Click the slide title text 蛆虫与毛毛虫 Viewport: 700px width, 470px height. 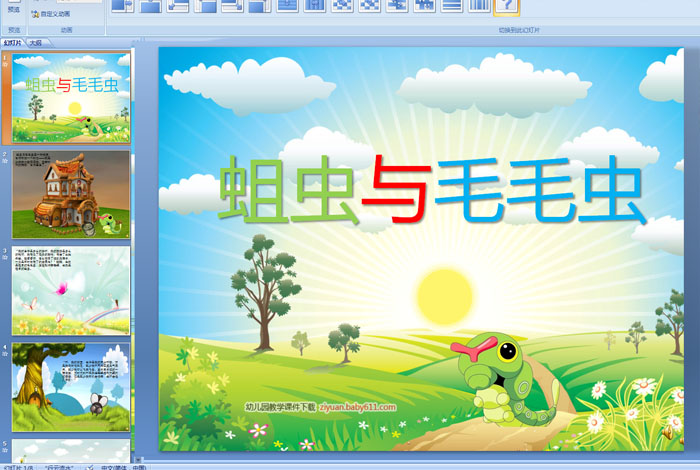pos(432,189)
